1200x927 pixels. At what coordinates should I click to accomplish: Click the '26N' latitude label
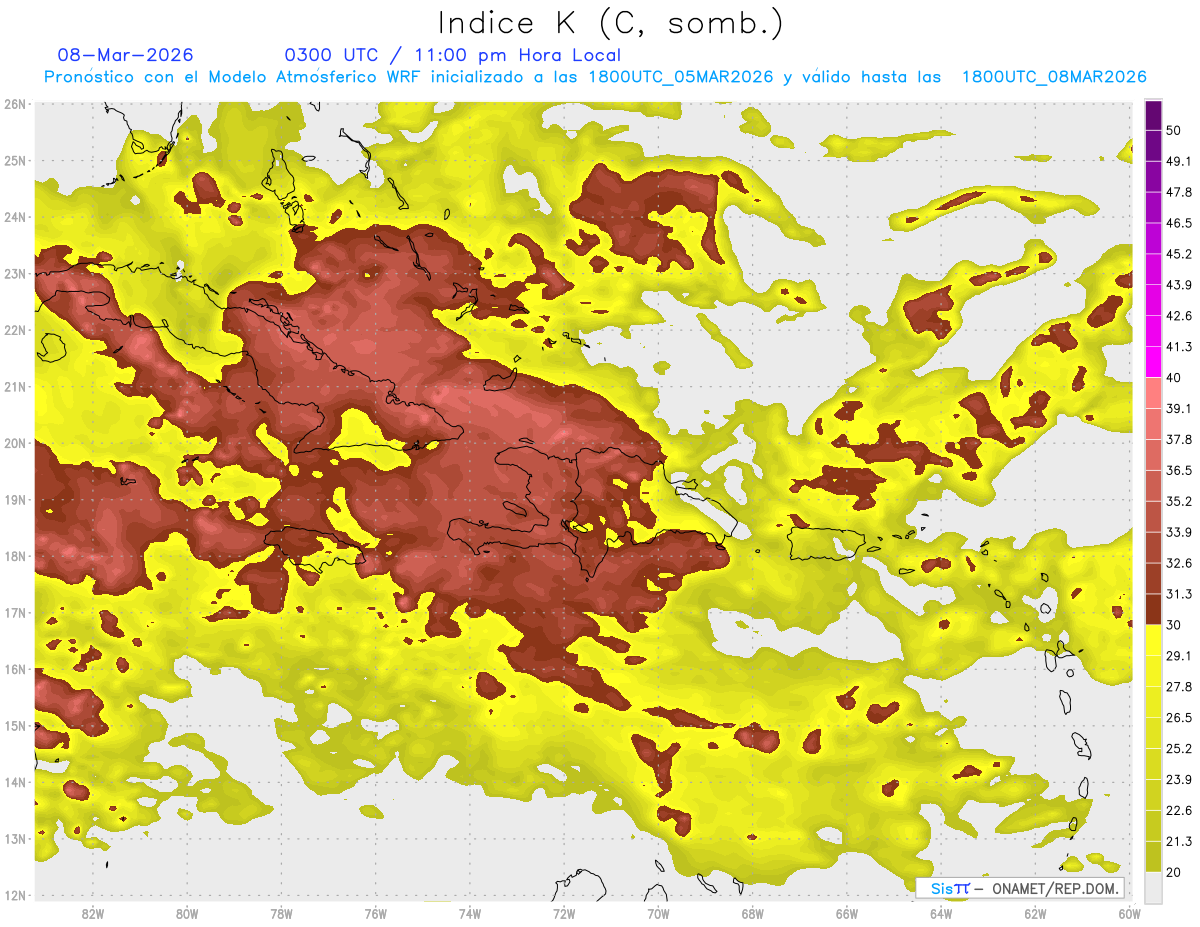pyautogui.click(x=15, y=104)
